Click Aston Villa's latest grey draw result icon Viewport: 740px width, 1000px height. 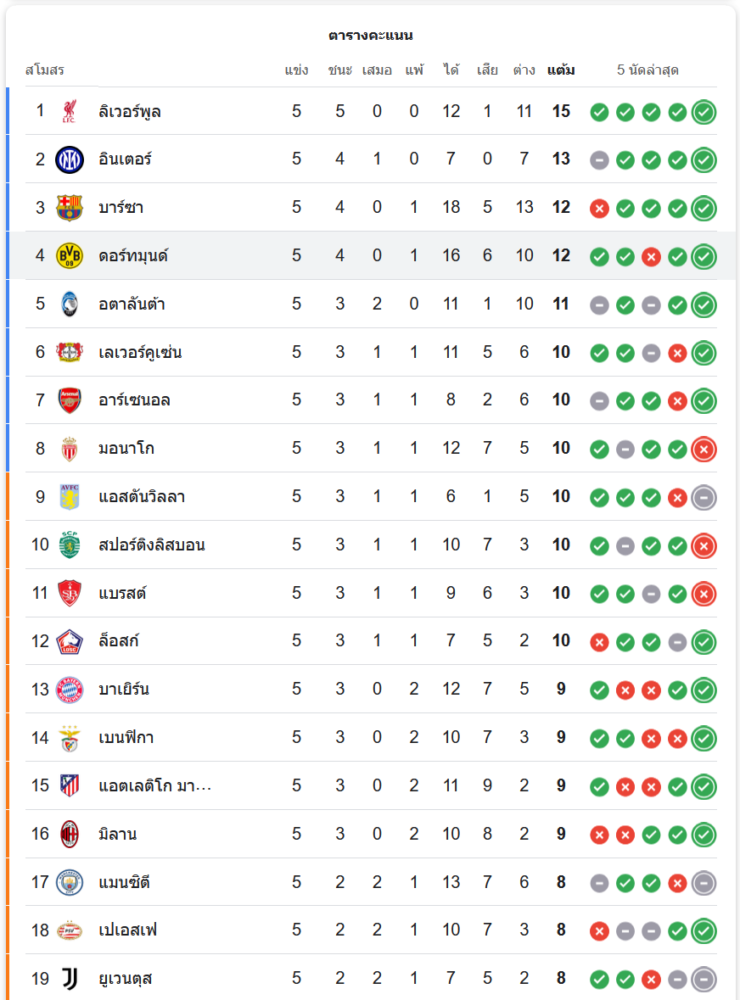coord(704,497)
